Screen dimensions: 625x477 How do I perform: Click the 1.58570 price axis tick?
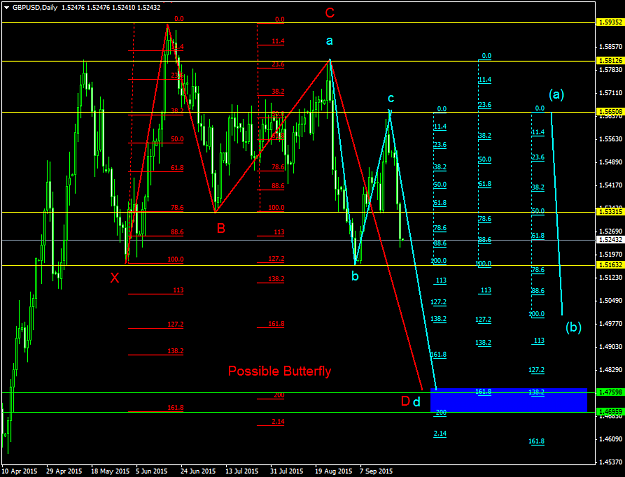[610, 47]
